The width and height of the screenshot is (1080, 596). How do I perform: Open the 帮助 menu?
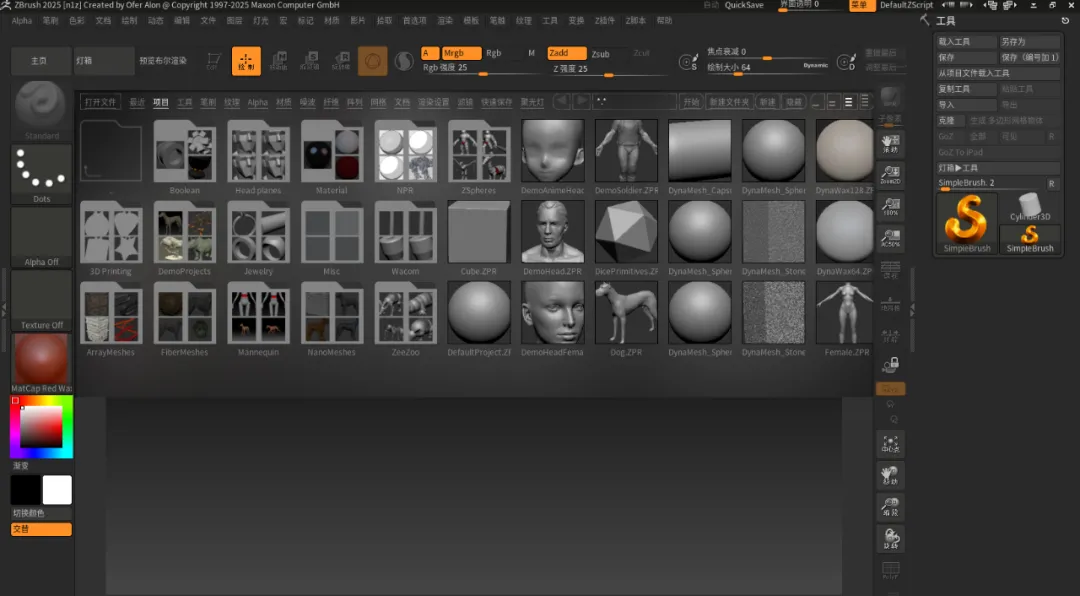click(664, 21)
